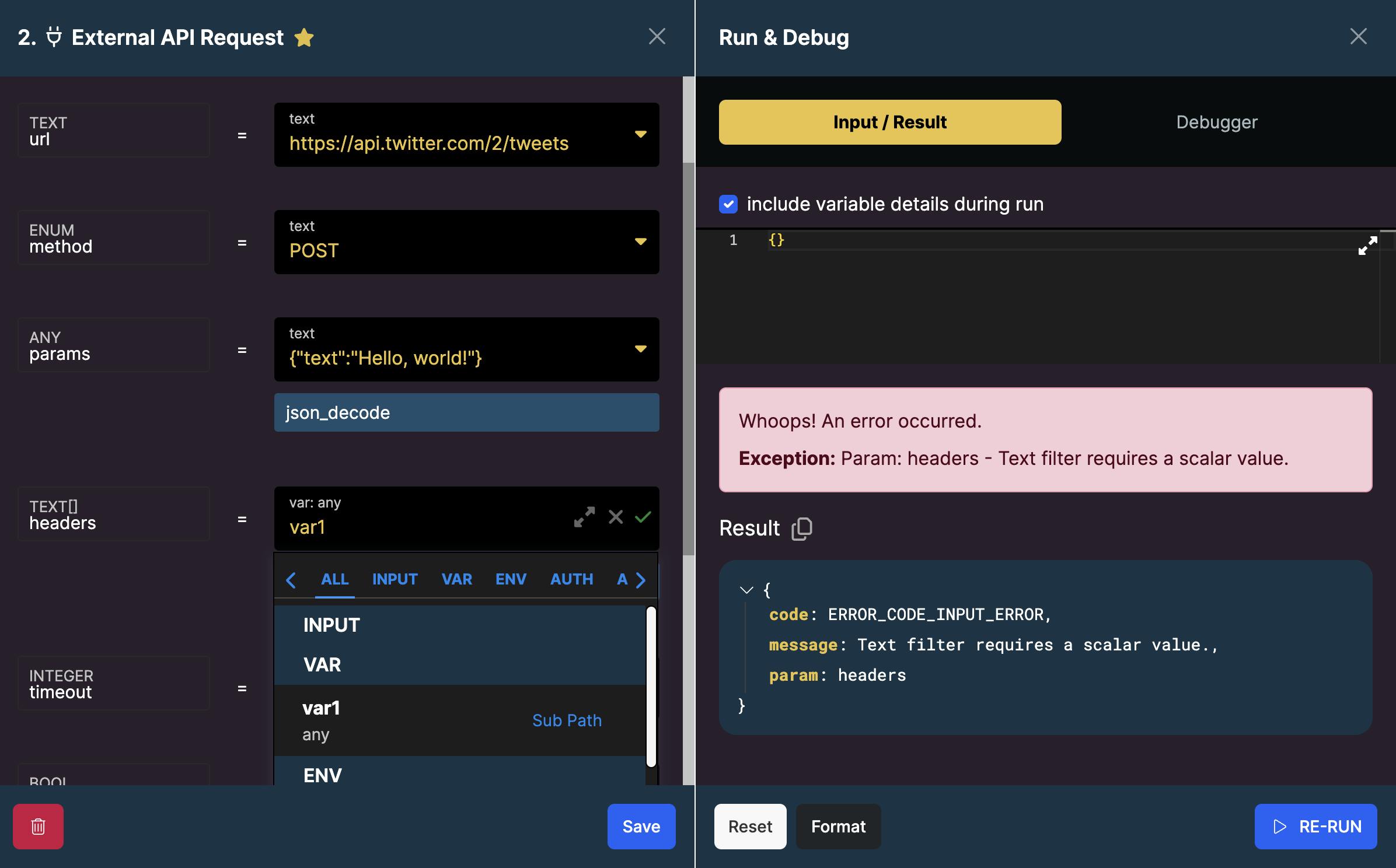Viewport: 1396px width, 868px height.
Task: Click the Sub Path link for var1
Action: (x=567, y=720)
